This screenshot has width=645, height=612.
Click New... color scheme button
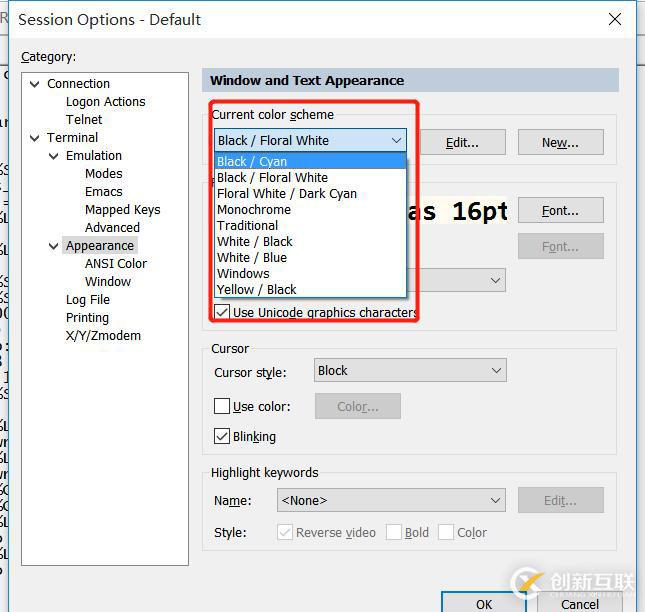tap(561, 142)
